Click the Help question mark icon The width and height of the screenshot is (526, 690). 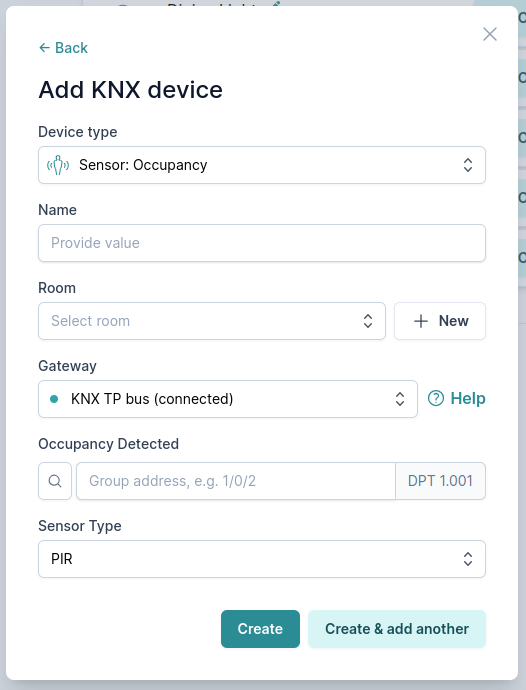436,399
